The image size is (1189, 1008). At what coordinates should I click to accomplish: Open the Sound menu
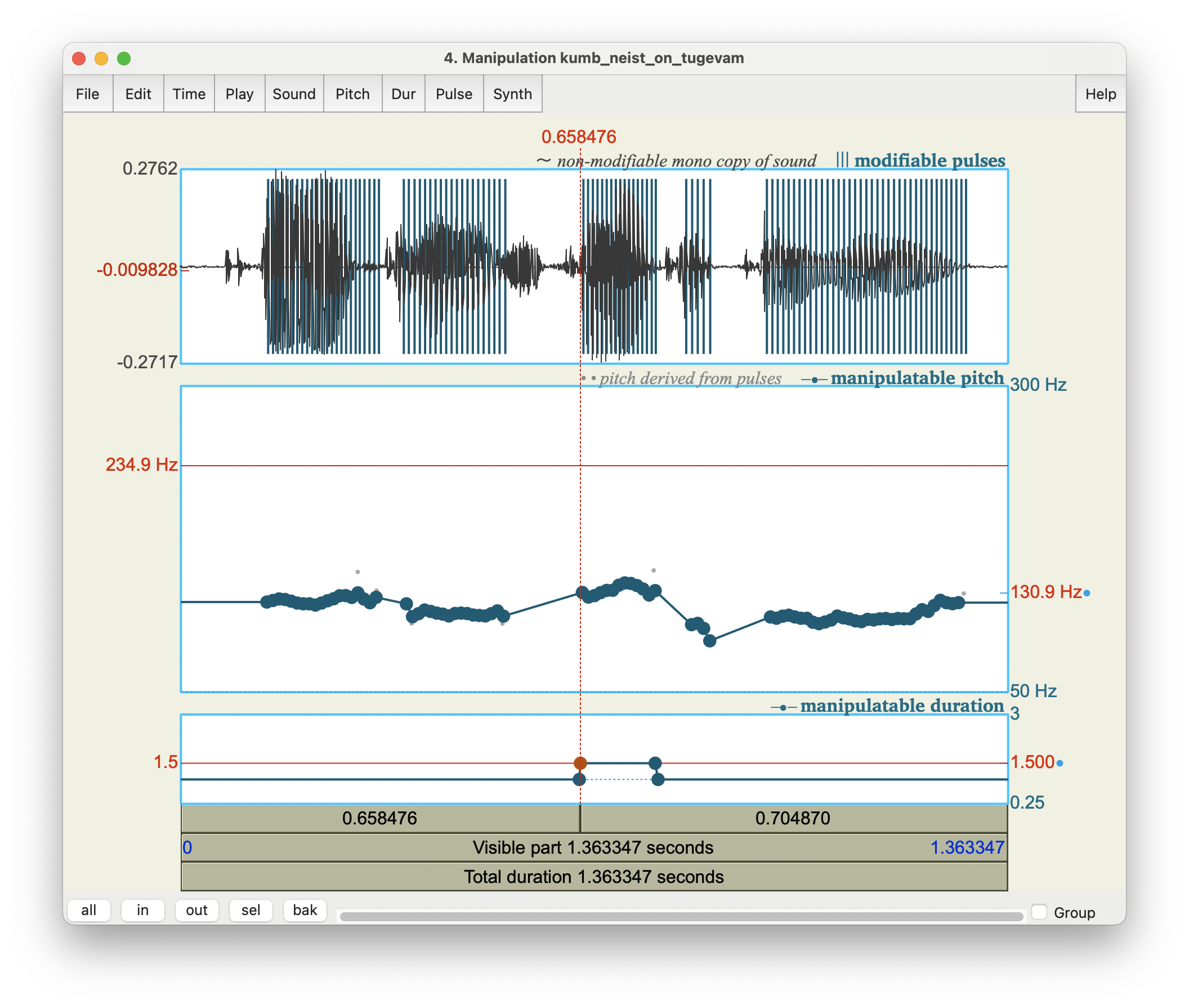click(x=294, y=93)
